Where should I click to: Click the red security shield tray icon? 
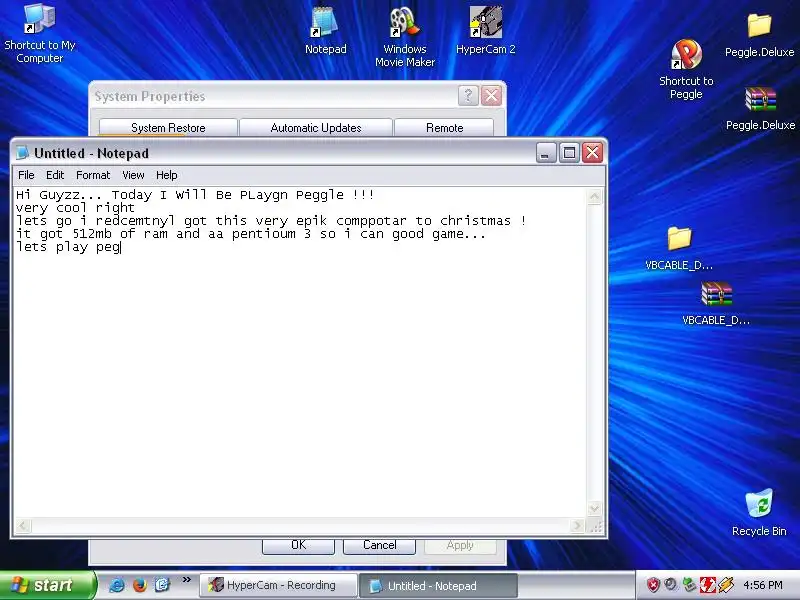click(x=653, y=585)
